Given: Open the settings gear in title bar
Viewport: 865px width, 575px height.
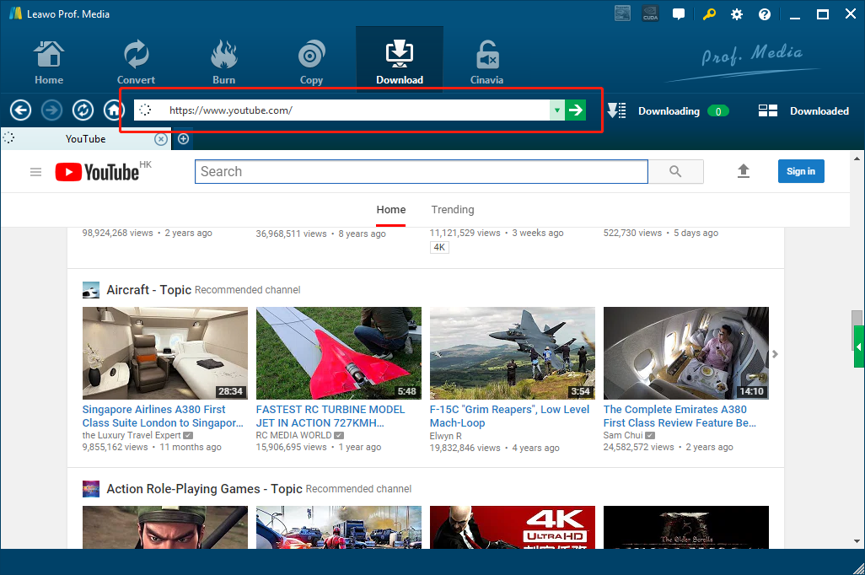Looking at the screenshot, I should tap(737, 15).
